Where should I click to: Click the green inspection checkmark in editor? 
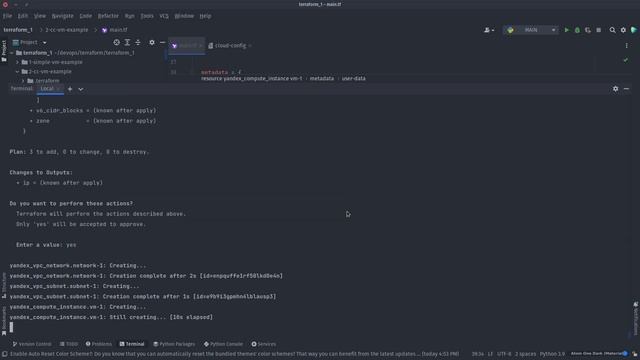click(625, 60)
